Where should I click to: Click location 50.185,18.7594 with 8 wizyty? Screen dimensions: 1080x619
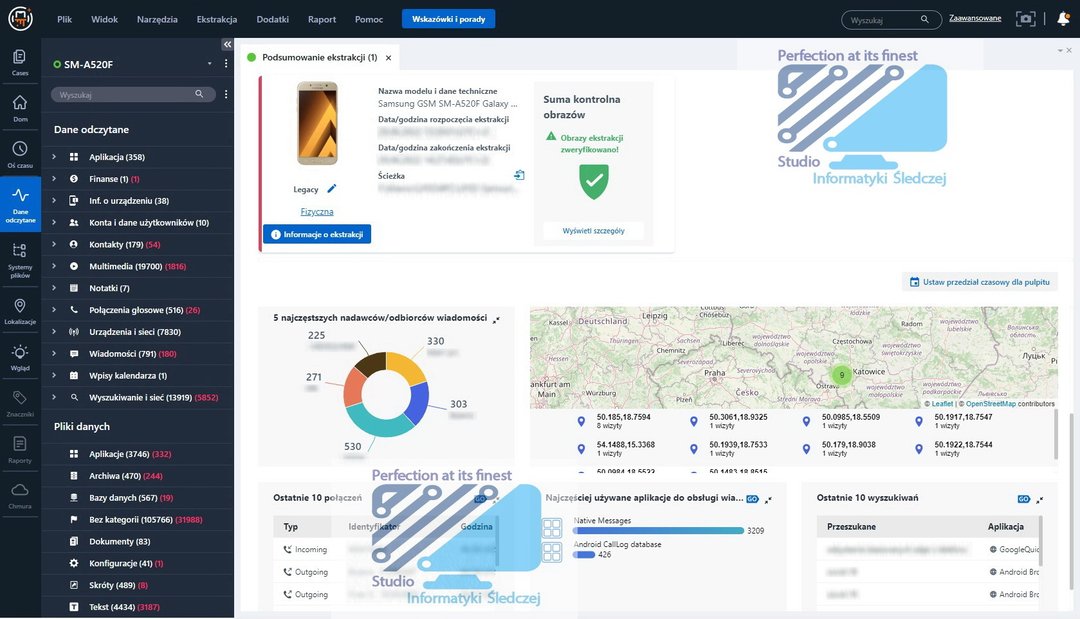point(613,421)
